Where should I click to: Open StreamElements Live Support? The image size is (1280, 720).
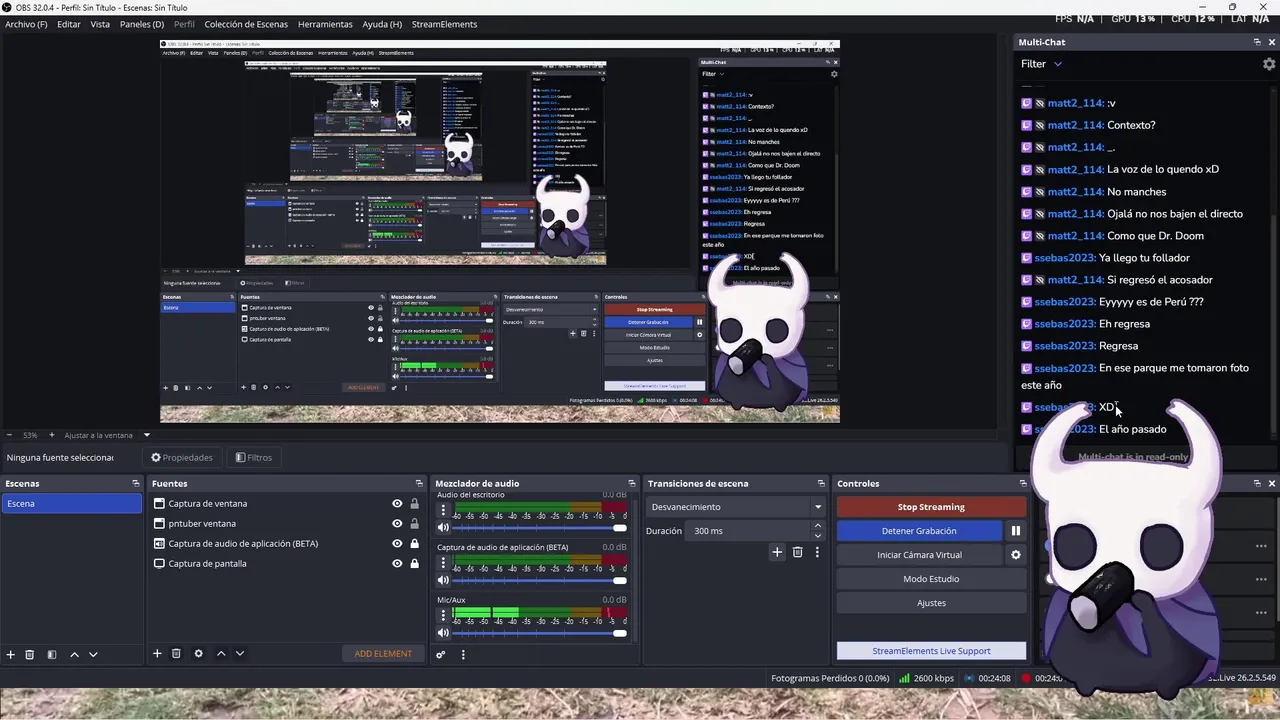[931, 651]
